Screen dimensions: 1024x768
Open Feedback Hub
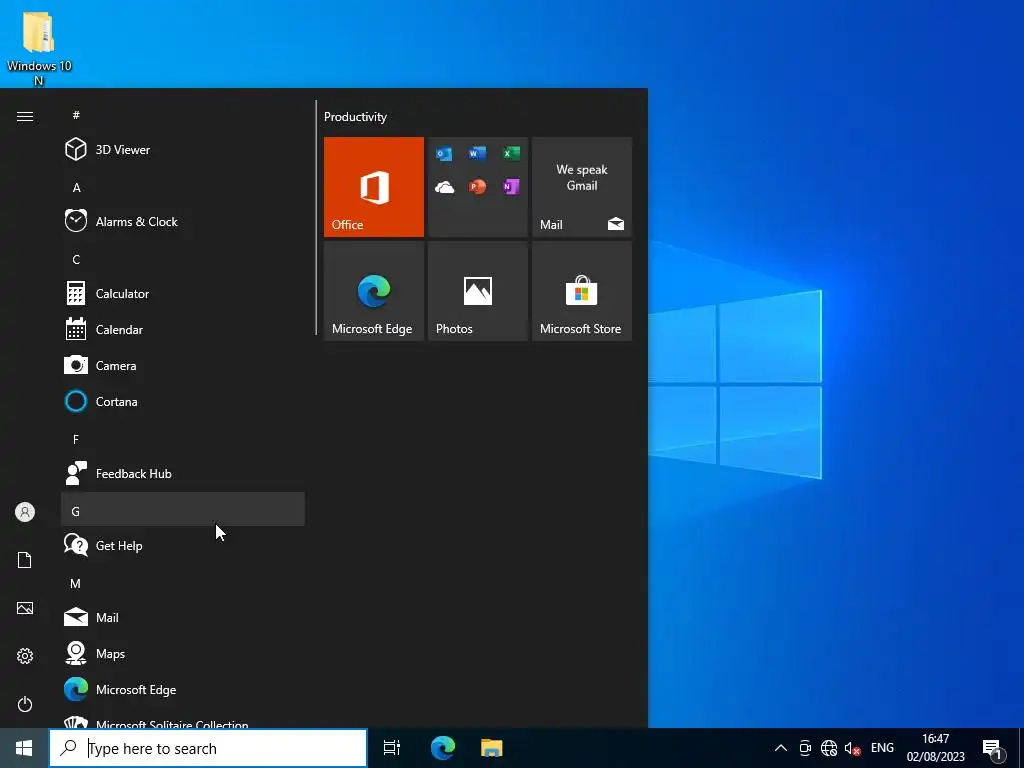tap(183, 473)
